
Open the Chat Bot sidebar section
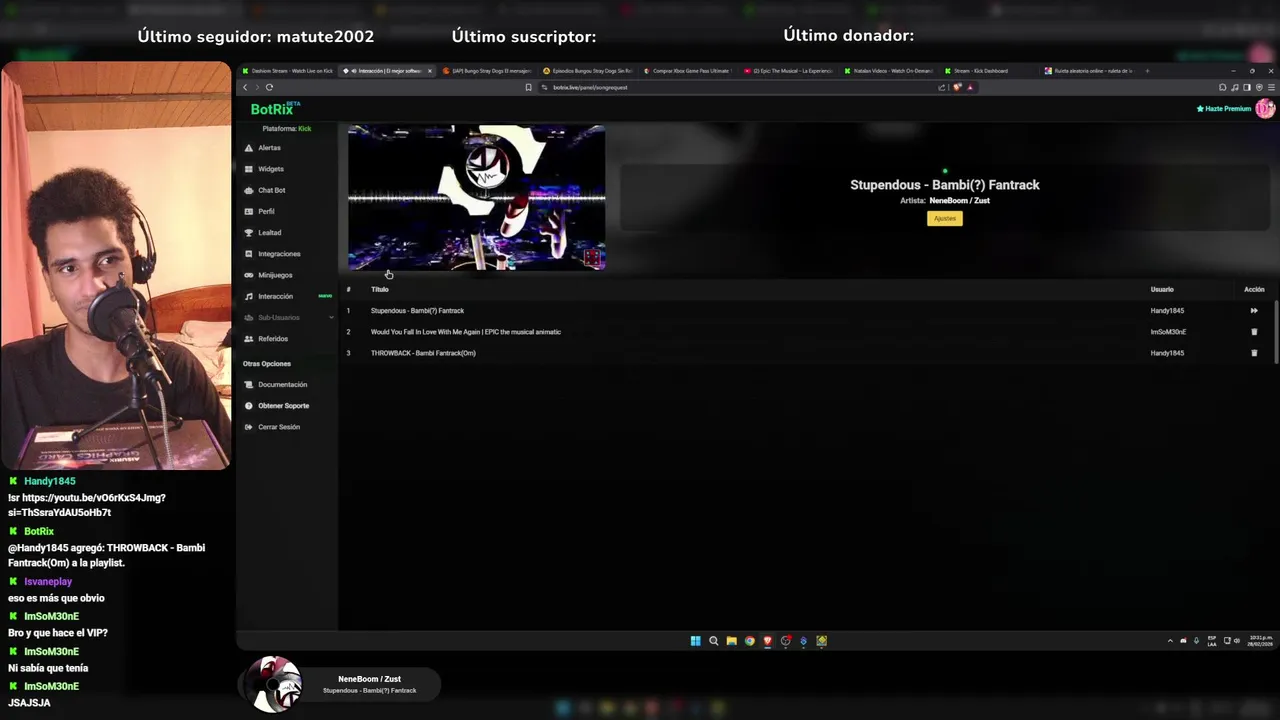tap(271, 190)
